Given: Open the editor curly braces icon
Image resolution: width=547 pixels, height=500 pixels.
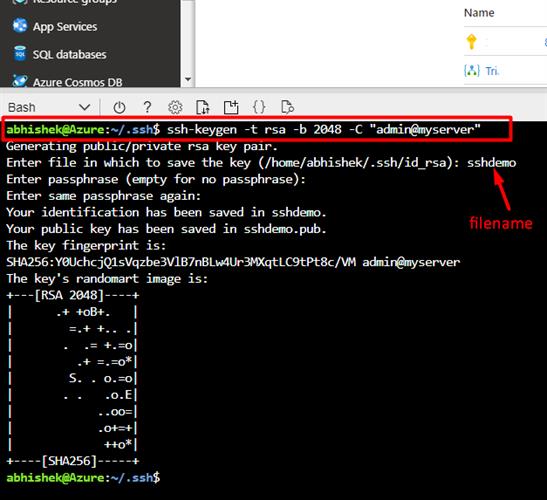Looking at the screenshot, I should tap(259, 107).
